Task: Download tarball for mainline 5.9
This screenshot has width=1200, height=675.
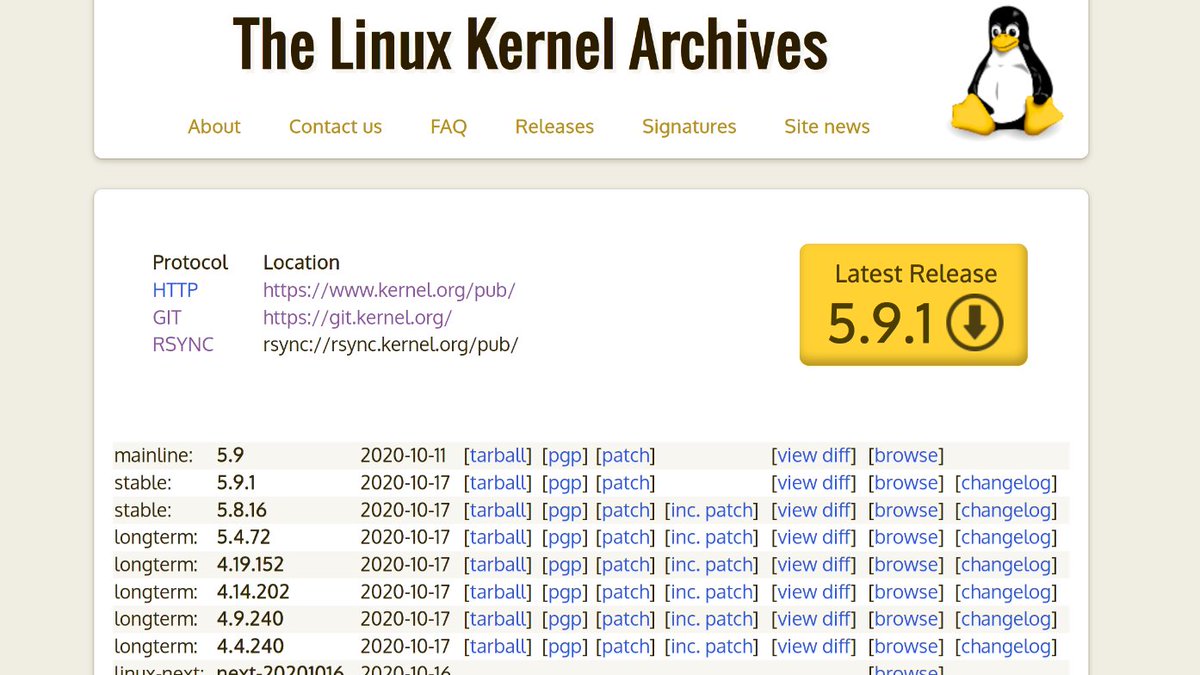Action: (x=498, y=455)
